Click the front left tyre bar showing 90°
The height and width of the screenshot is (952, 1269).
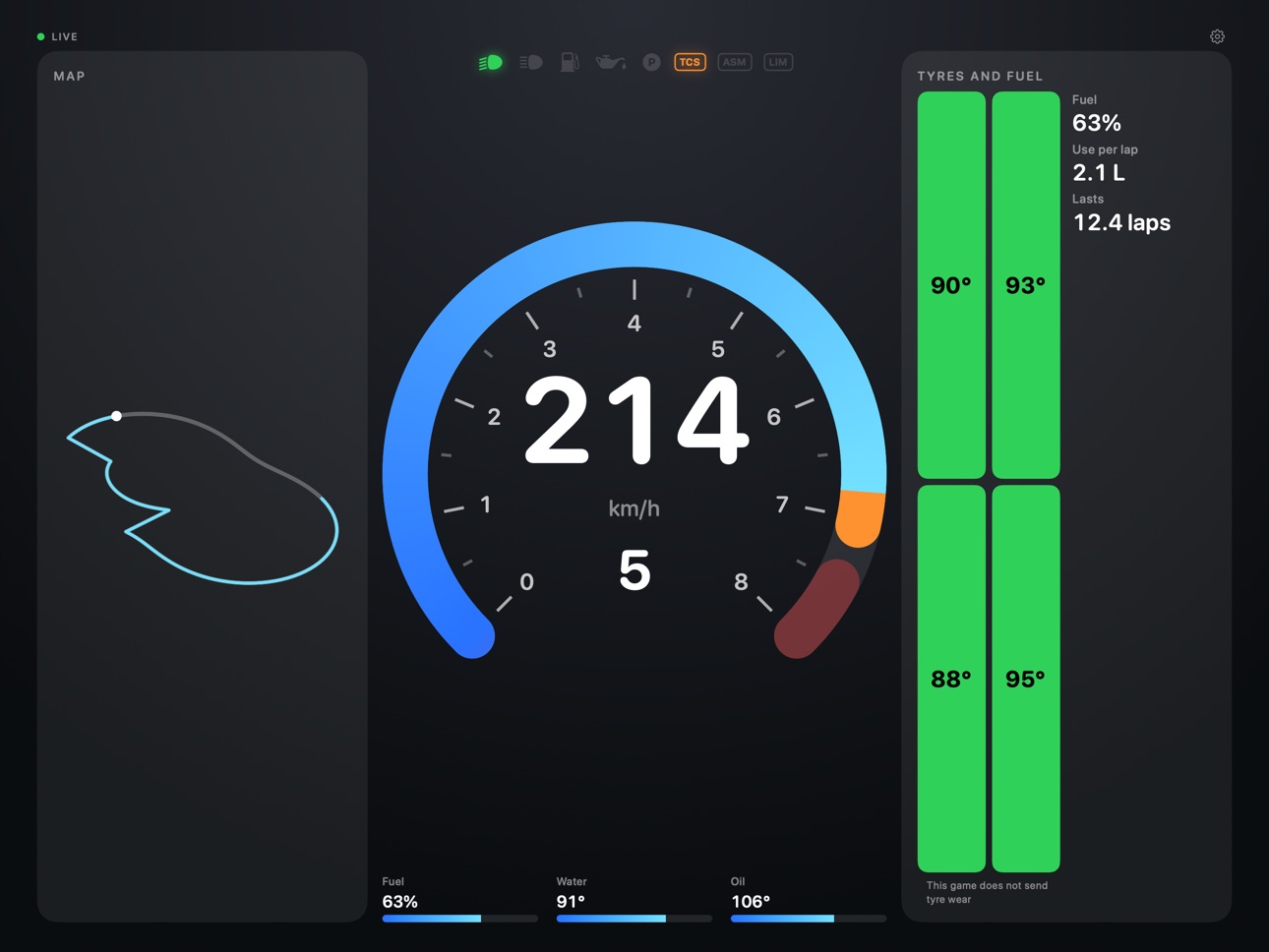click(x=951, y=285)
